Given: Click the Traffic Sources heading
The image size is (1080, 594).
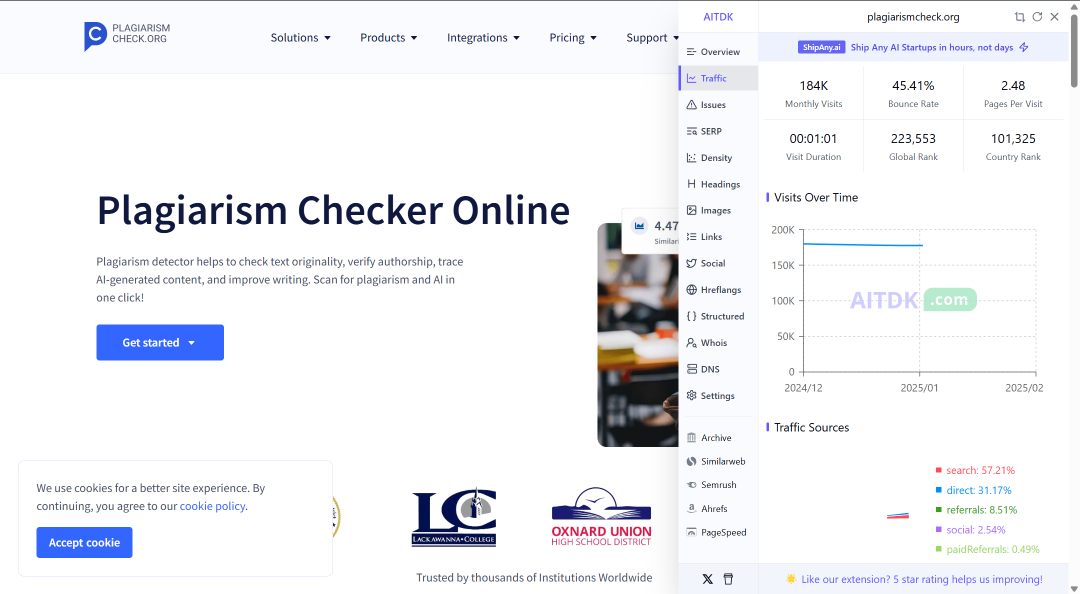Looking at the screenshot, I should tap(811, 427).
